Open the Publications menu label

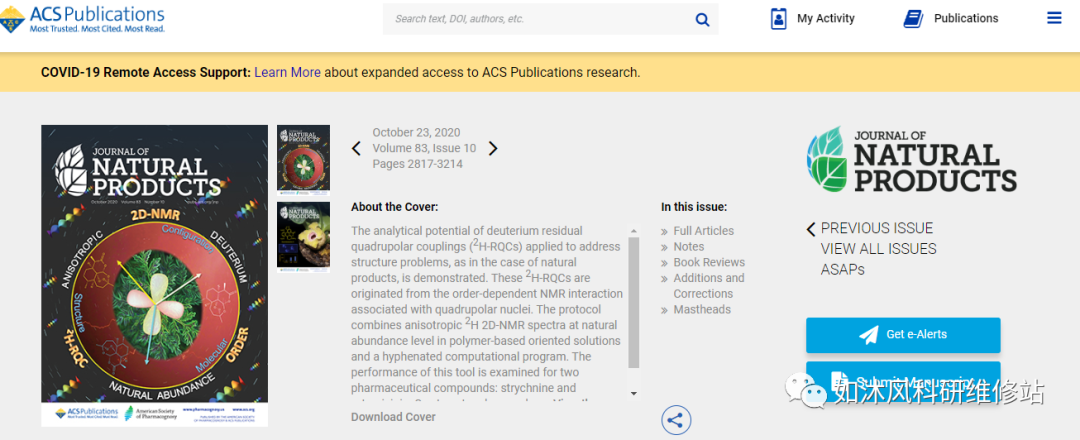click(966, 19)
